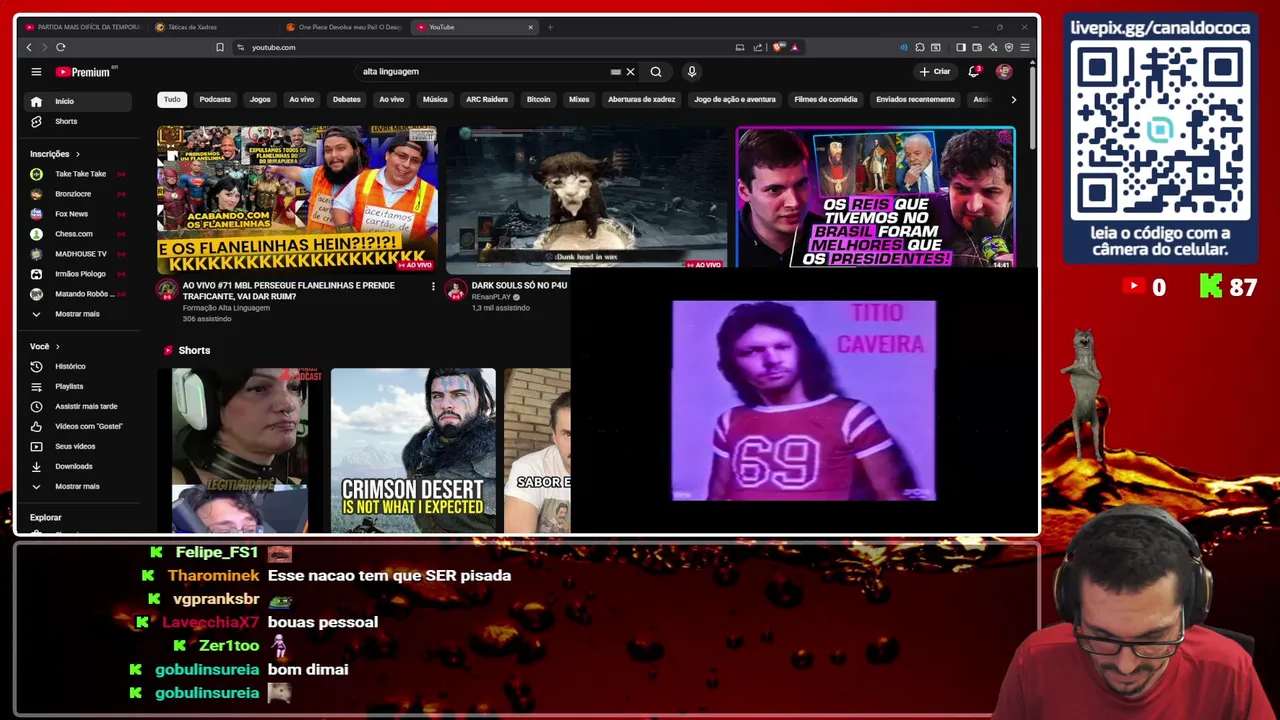
Task: Bookmark the page via bookmark icon
Action: pyautogui.click(x=220, y=47)
